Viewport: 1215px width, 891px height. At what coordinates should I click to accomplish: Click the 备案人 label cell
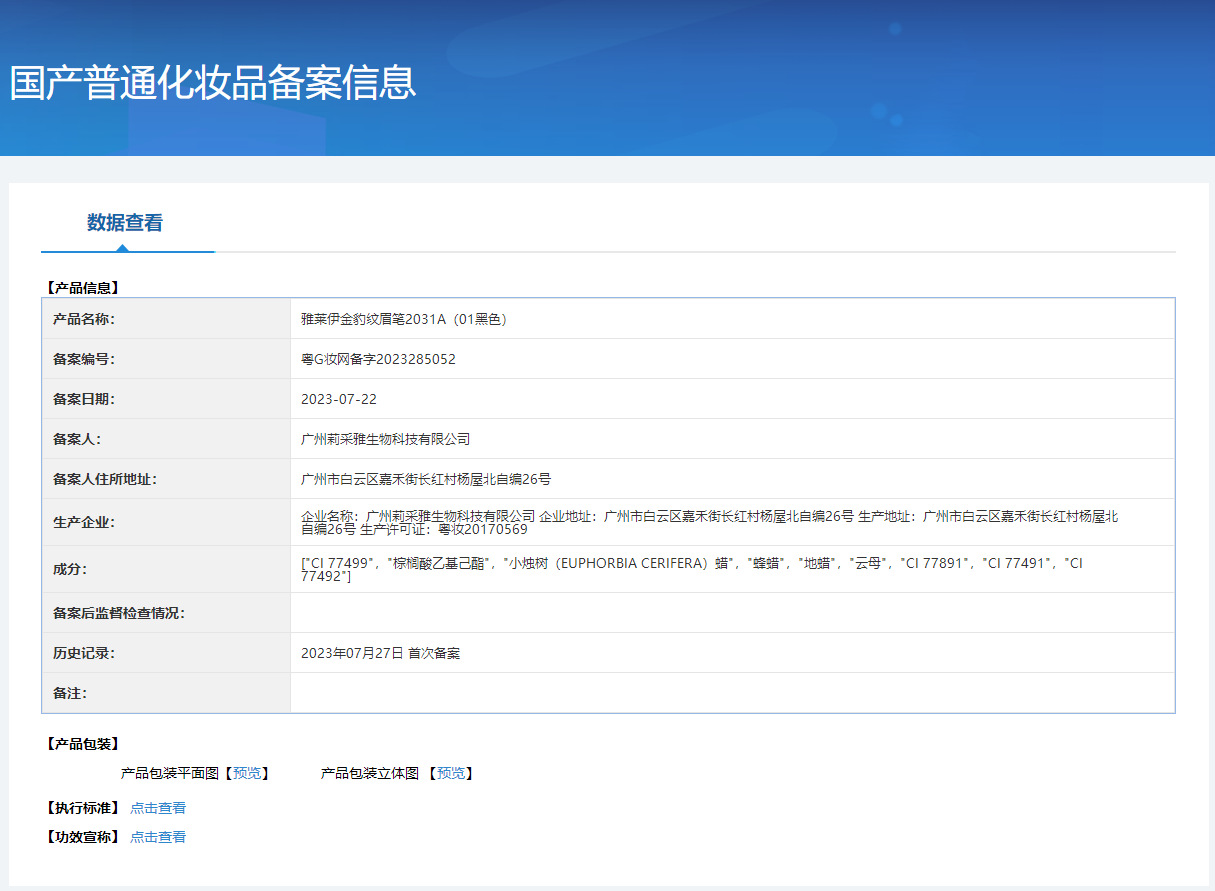[166, 439]
